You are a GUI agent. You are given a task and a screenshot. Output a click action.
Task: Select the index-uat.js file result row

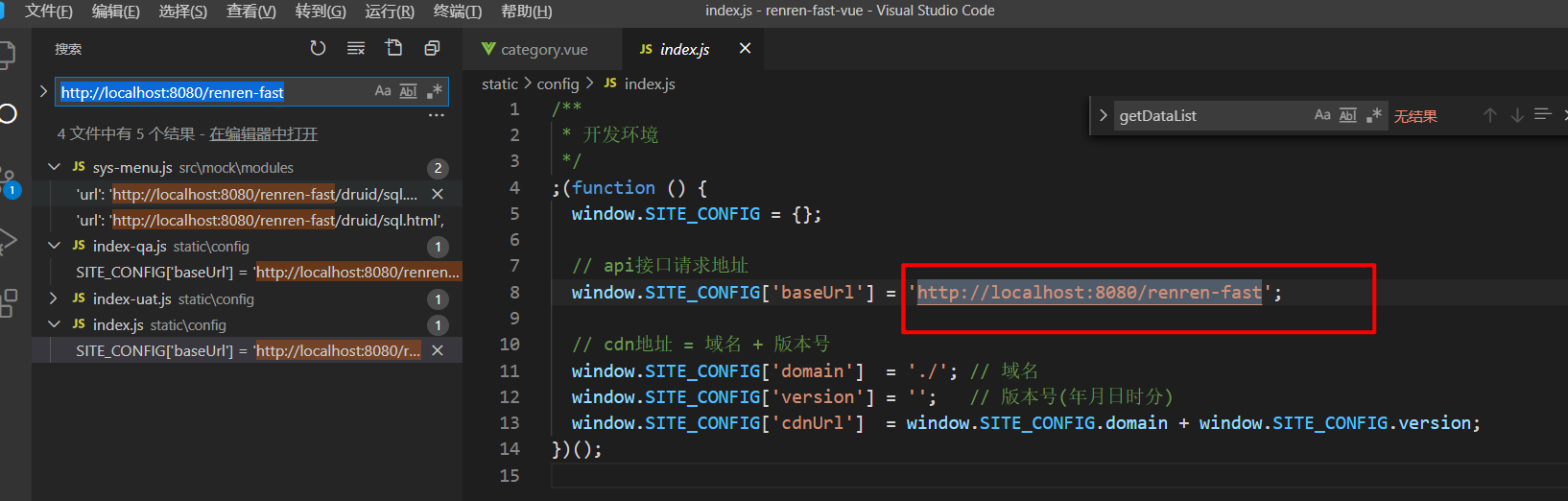point(248,298)
